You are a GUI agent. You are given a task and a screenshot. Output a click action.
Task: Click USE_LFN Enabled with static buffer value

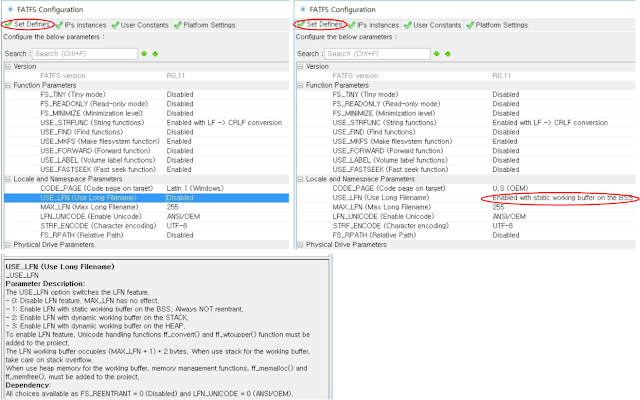(562, 198)
